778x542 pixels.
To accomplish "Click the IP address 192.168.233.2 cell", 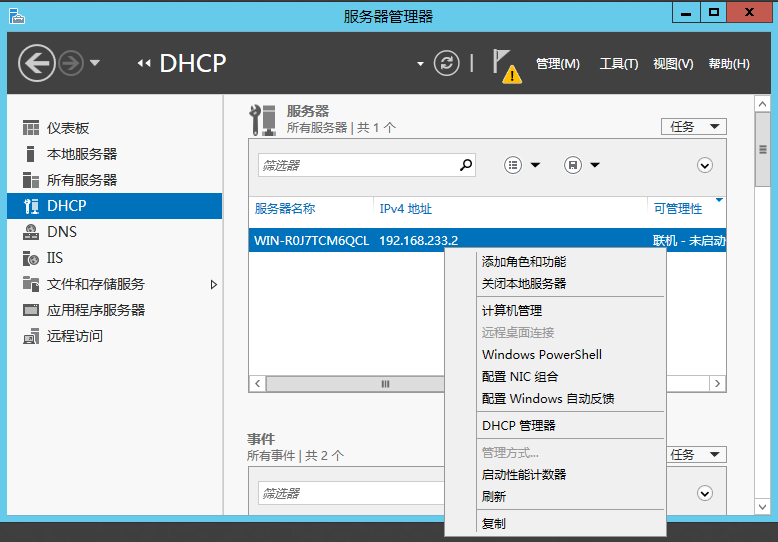I will click(x=419, y=240).
